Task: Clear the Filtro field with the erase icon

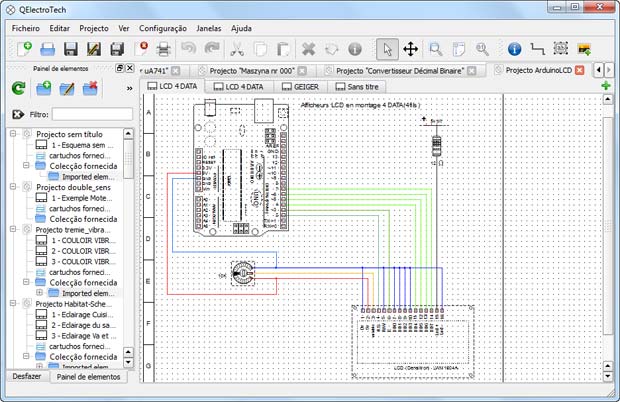Action: pyautogui.click(x=18, y=114)
